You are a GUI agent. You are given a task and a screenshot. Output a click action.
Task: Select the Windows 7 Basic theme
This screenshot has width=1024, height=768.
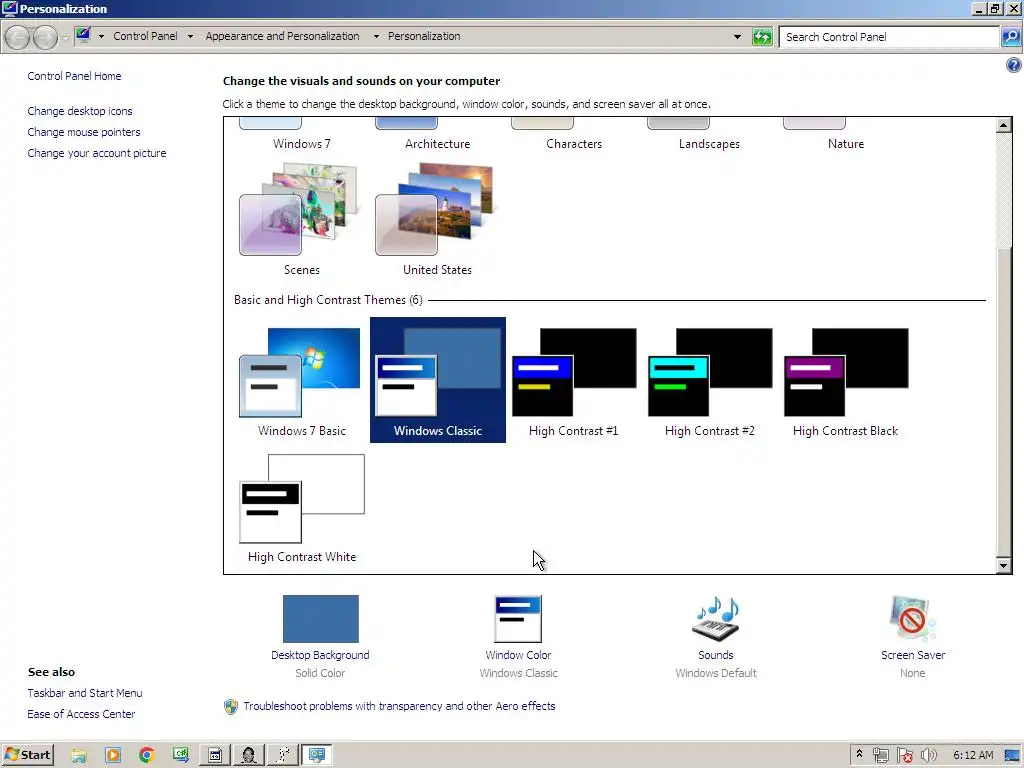coord(301,381)
